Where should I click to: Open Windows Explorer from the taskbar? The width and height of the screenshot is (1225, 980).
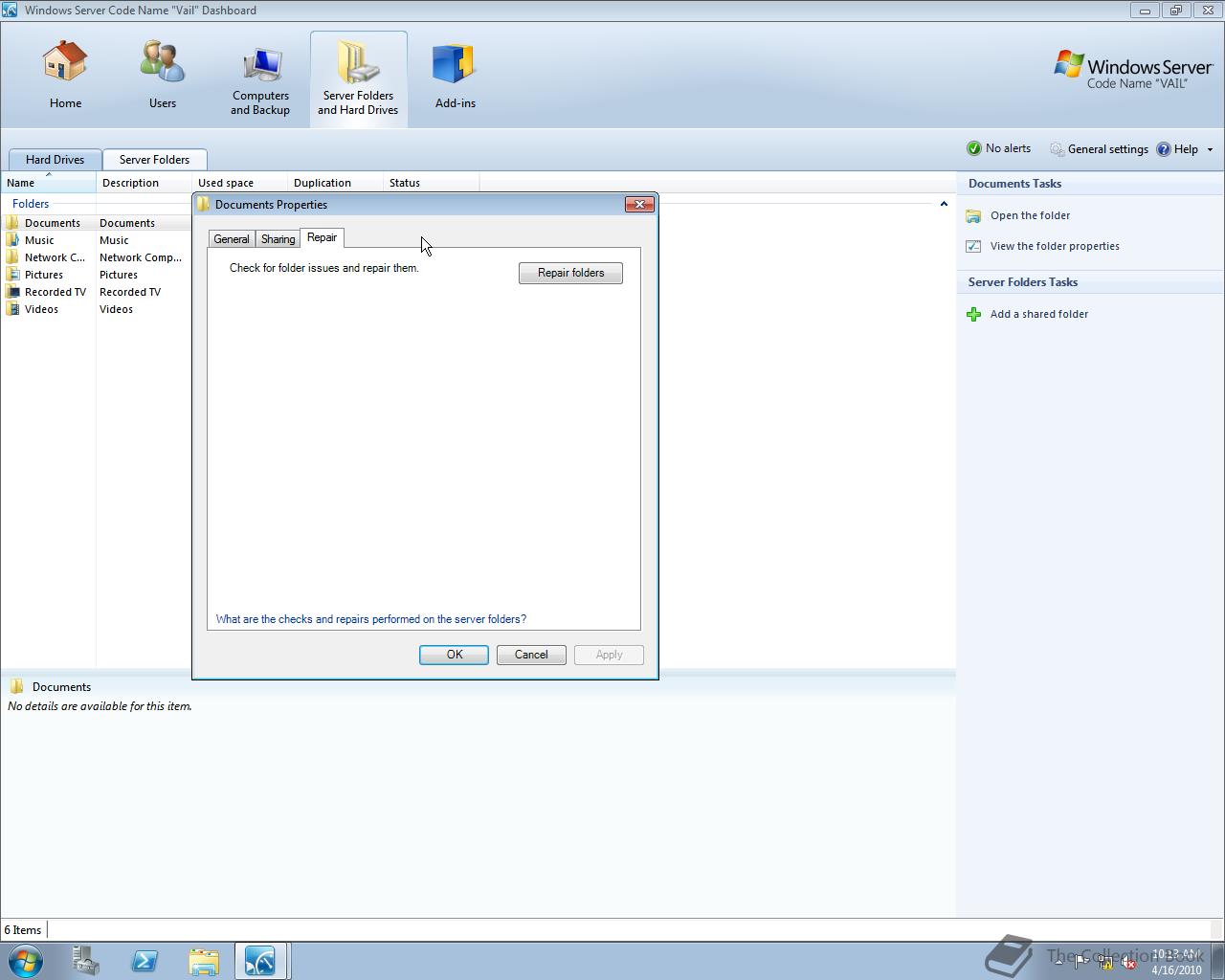(204, 961)
